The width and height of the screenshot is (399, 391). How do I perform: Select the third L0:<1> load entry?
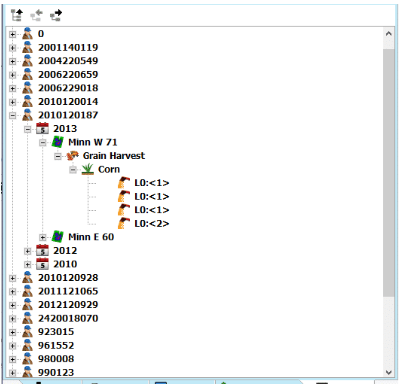[x=152, y=210]
